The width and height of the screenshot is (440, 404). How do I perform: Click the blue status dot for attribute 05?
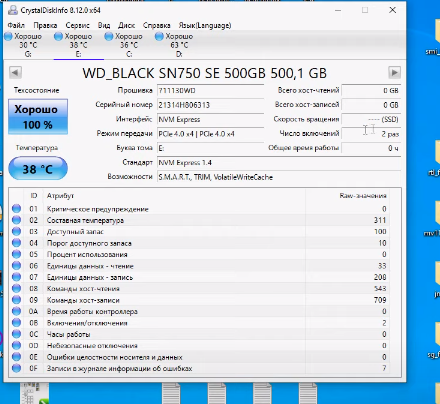pos(16,254)
